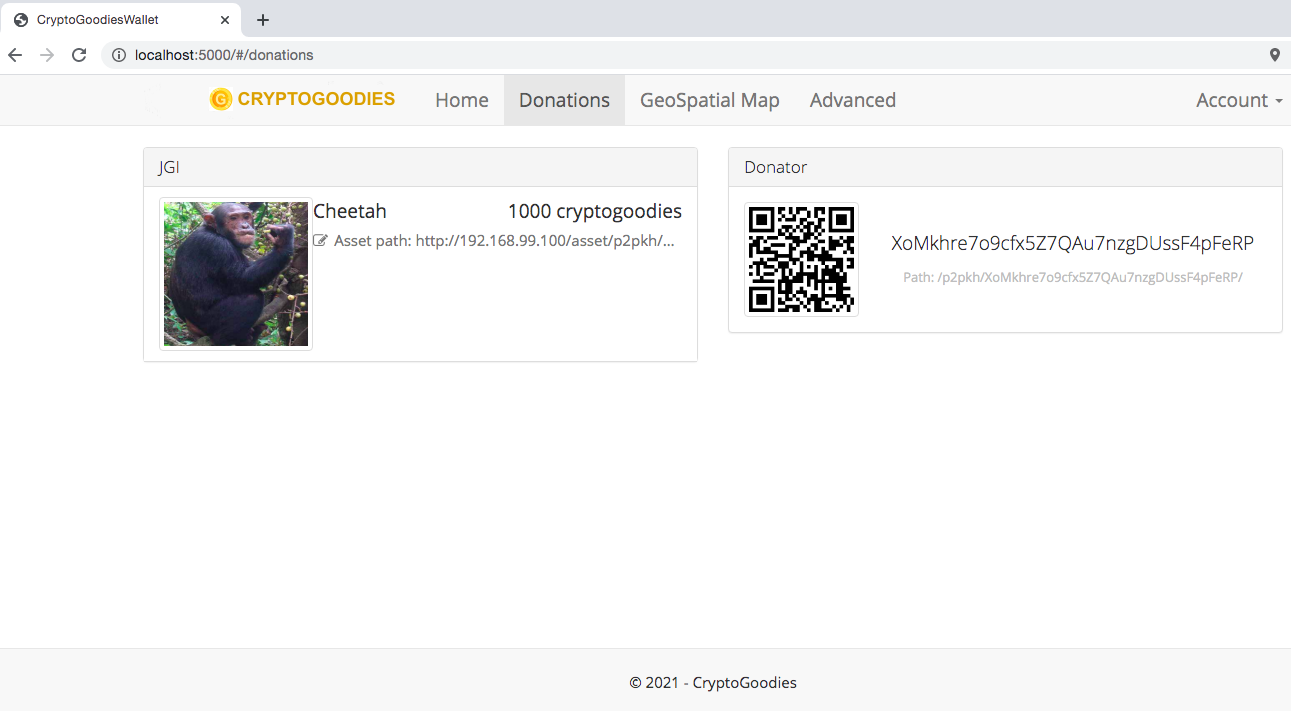
Task: Click the 1000 cryptogoodies amount
Action: (595, 211)
